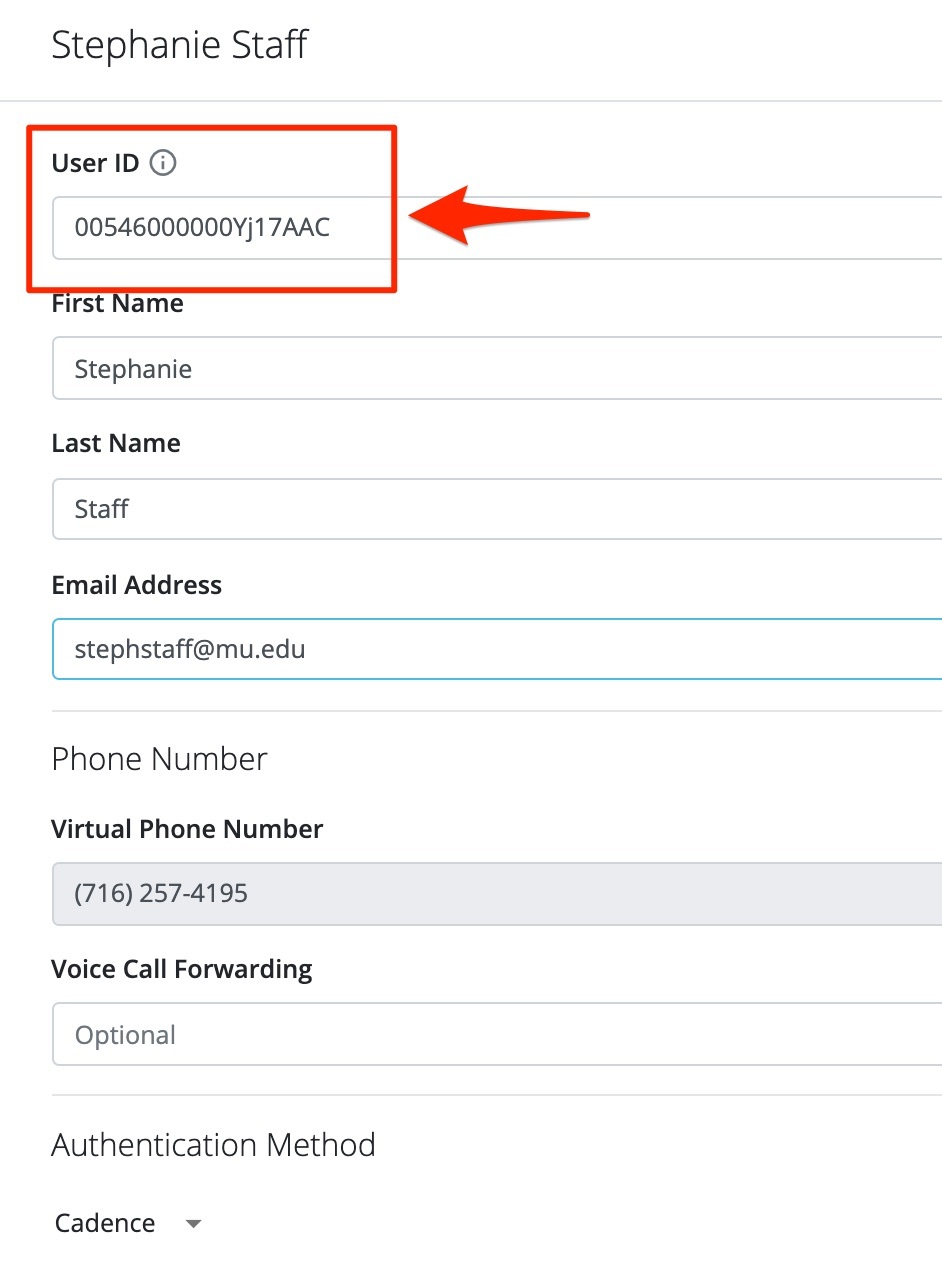Click the First Name label

click(117, 304)
